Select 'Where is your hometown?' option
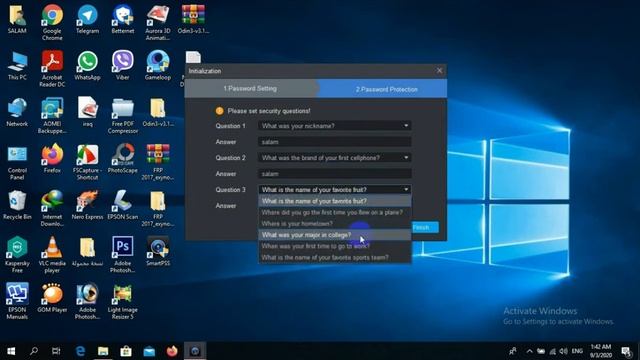 click(335, 224)
